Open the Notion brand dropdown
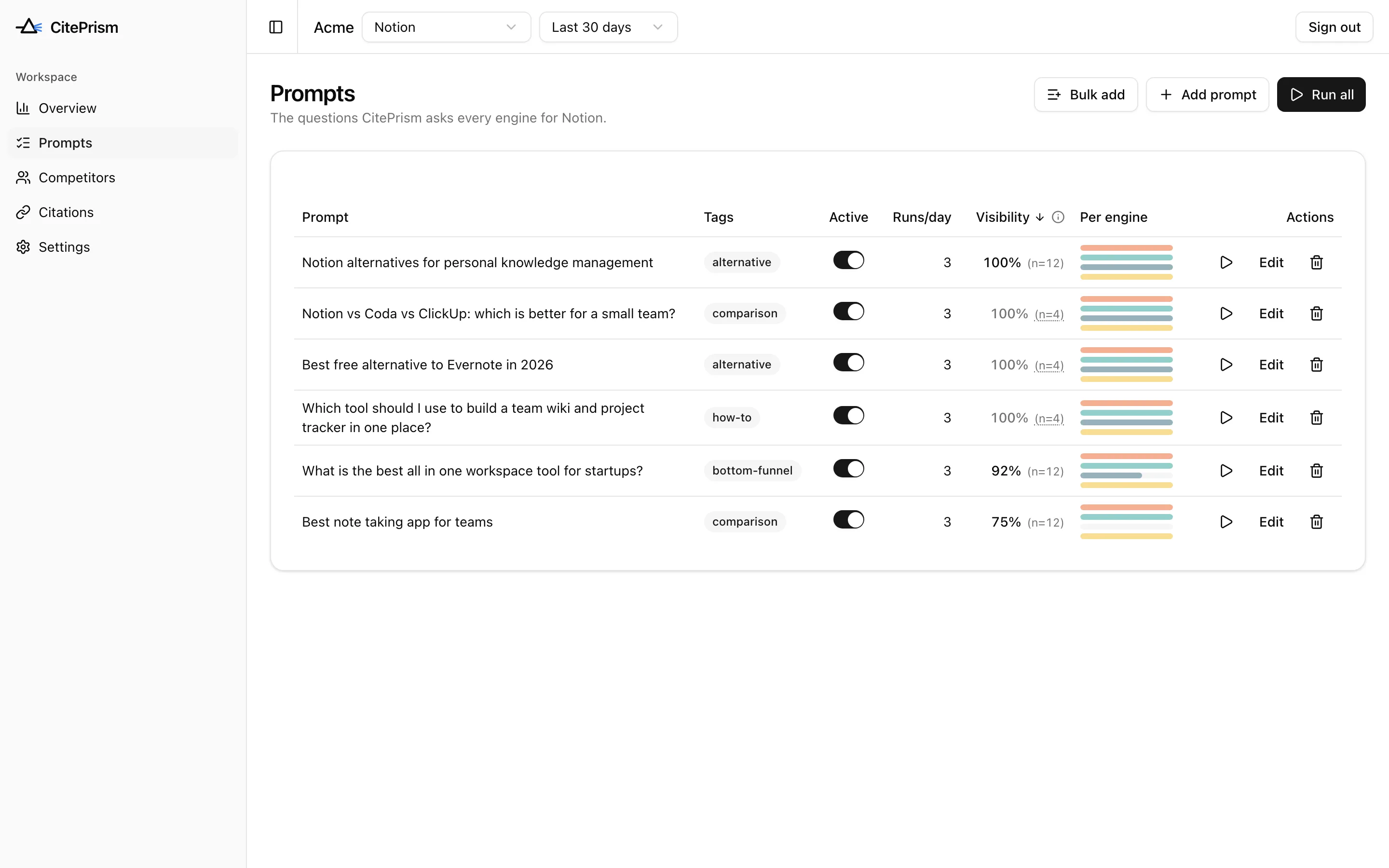Viewport: 1389px width, 868px height. click(446, 27)
